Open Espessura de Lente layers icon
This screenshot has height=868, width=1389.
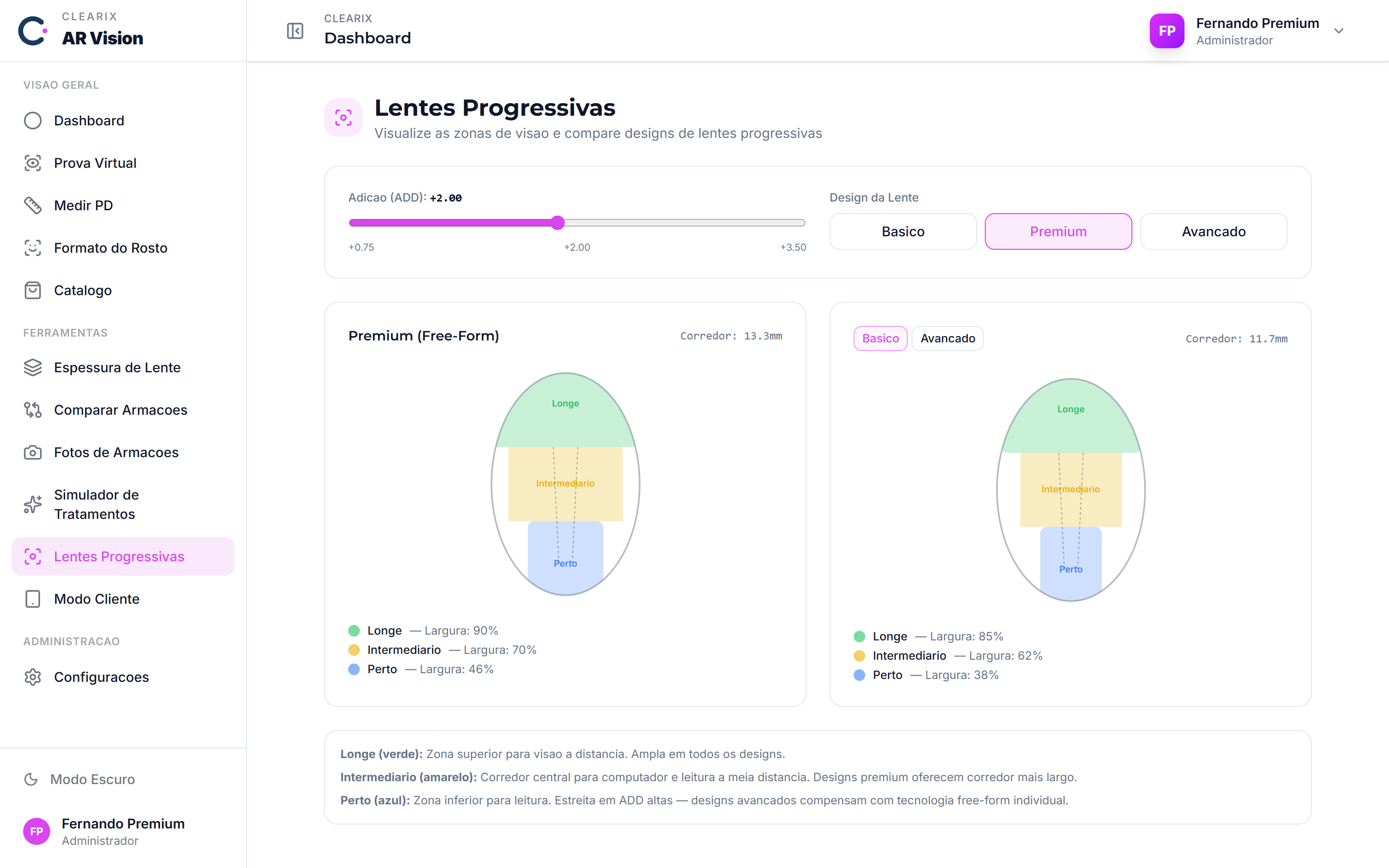pos(33,367)
